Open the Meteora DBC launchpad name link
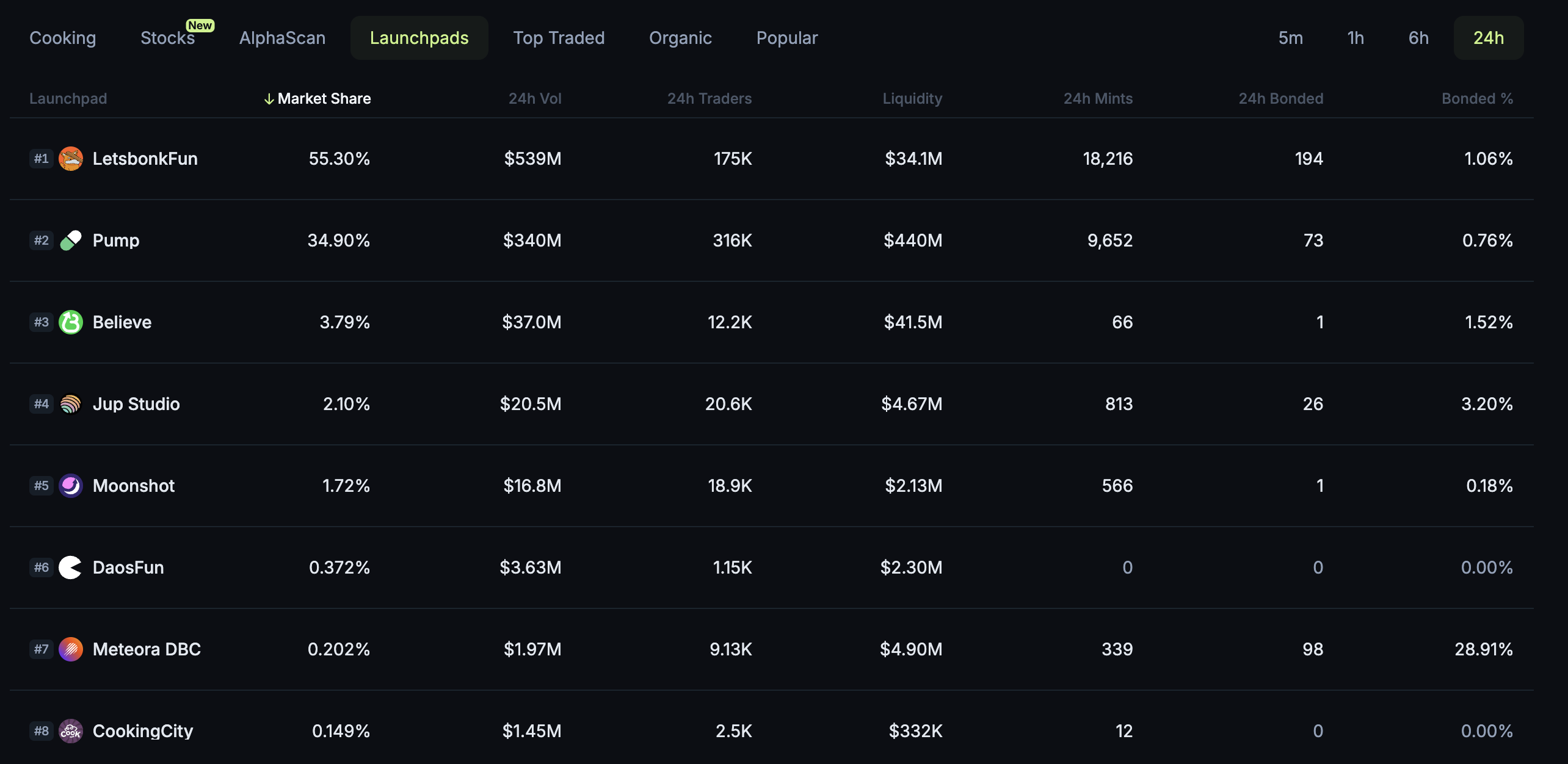 147,649
